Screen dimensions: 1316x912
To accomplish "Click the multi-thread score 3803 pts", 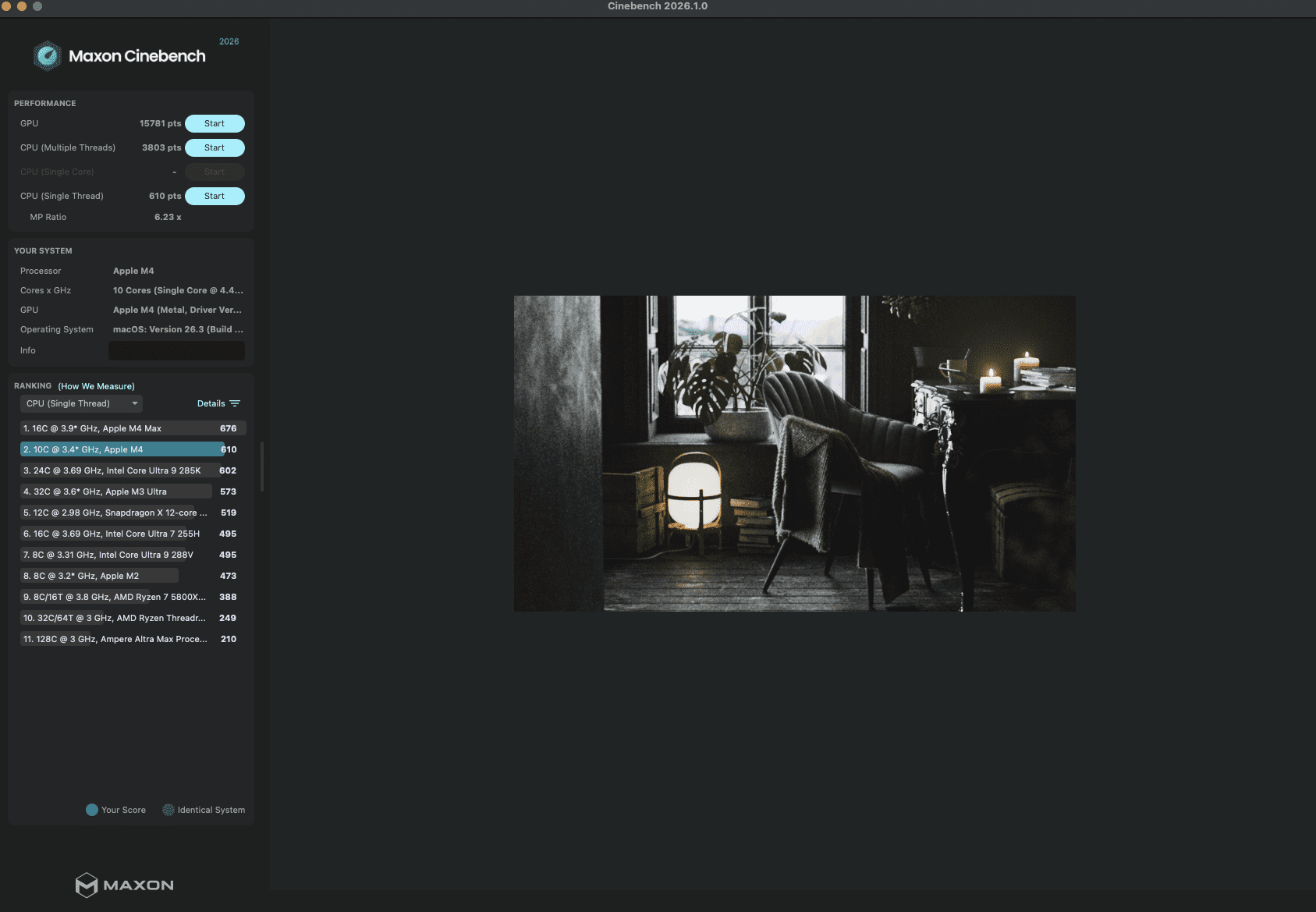I will 161,147.
